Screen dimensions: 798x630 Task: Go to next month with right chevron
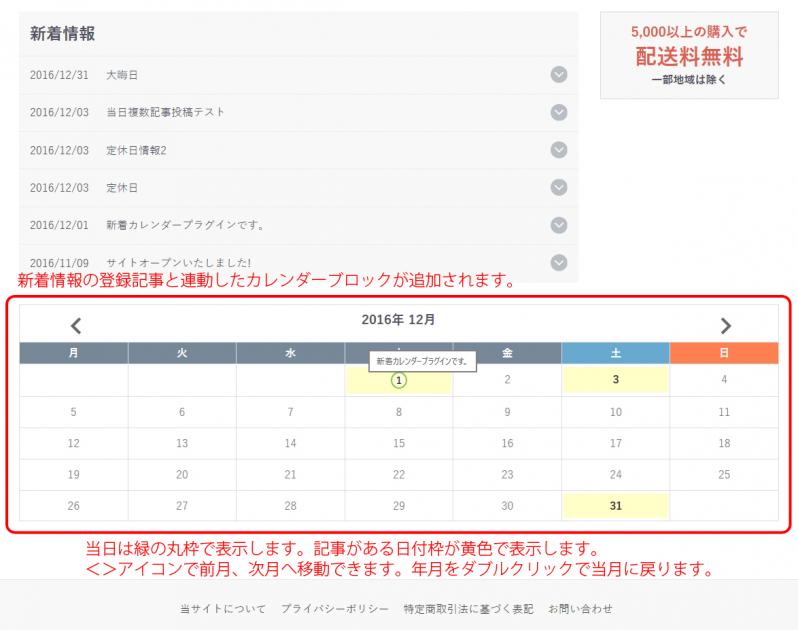726,326
